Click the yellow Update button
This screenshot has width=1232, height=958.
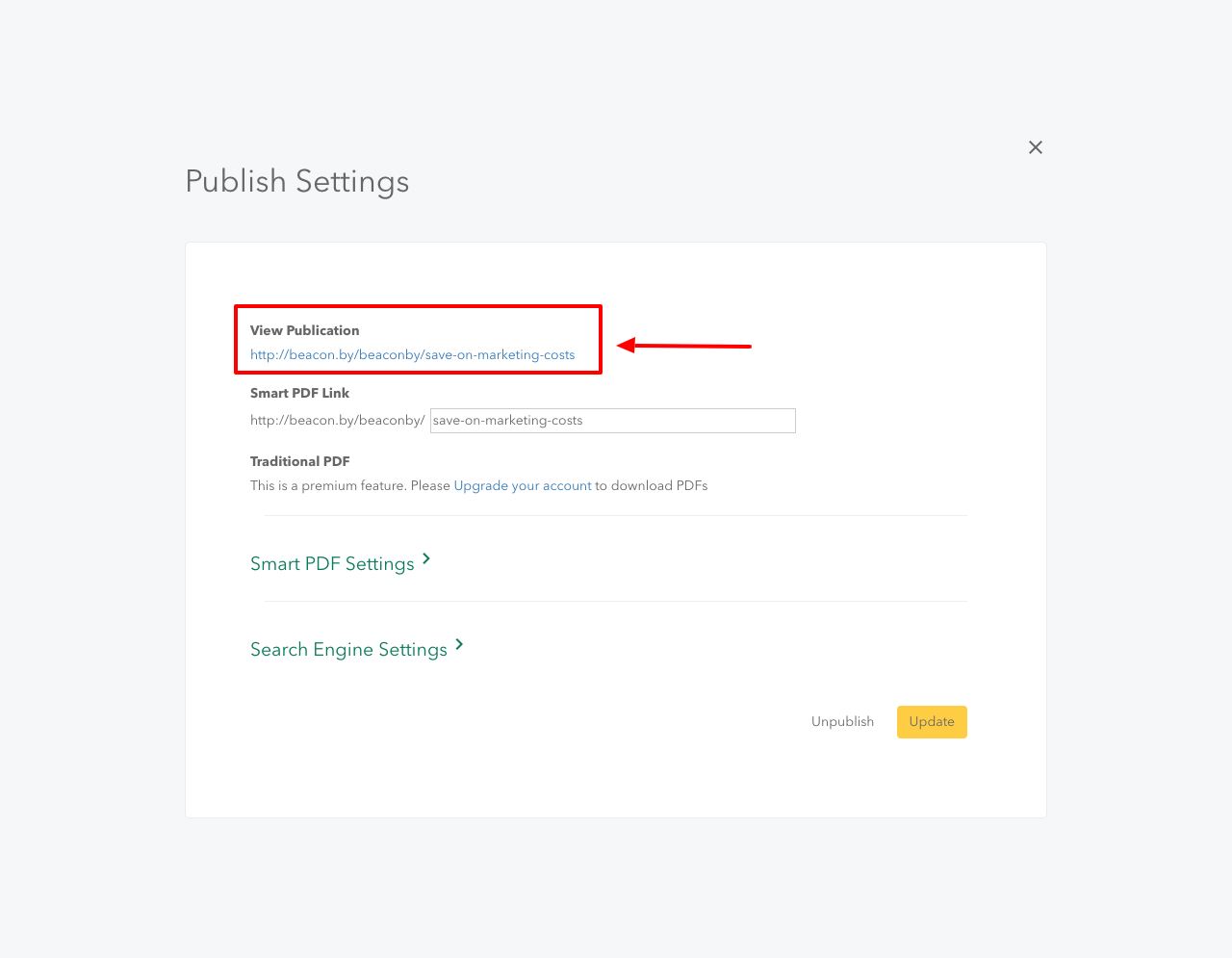[x=932, y=722]
